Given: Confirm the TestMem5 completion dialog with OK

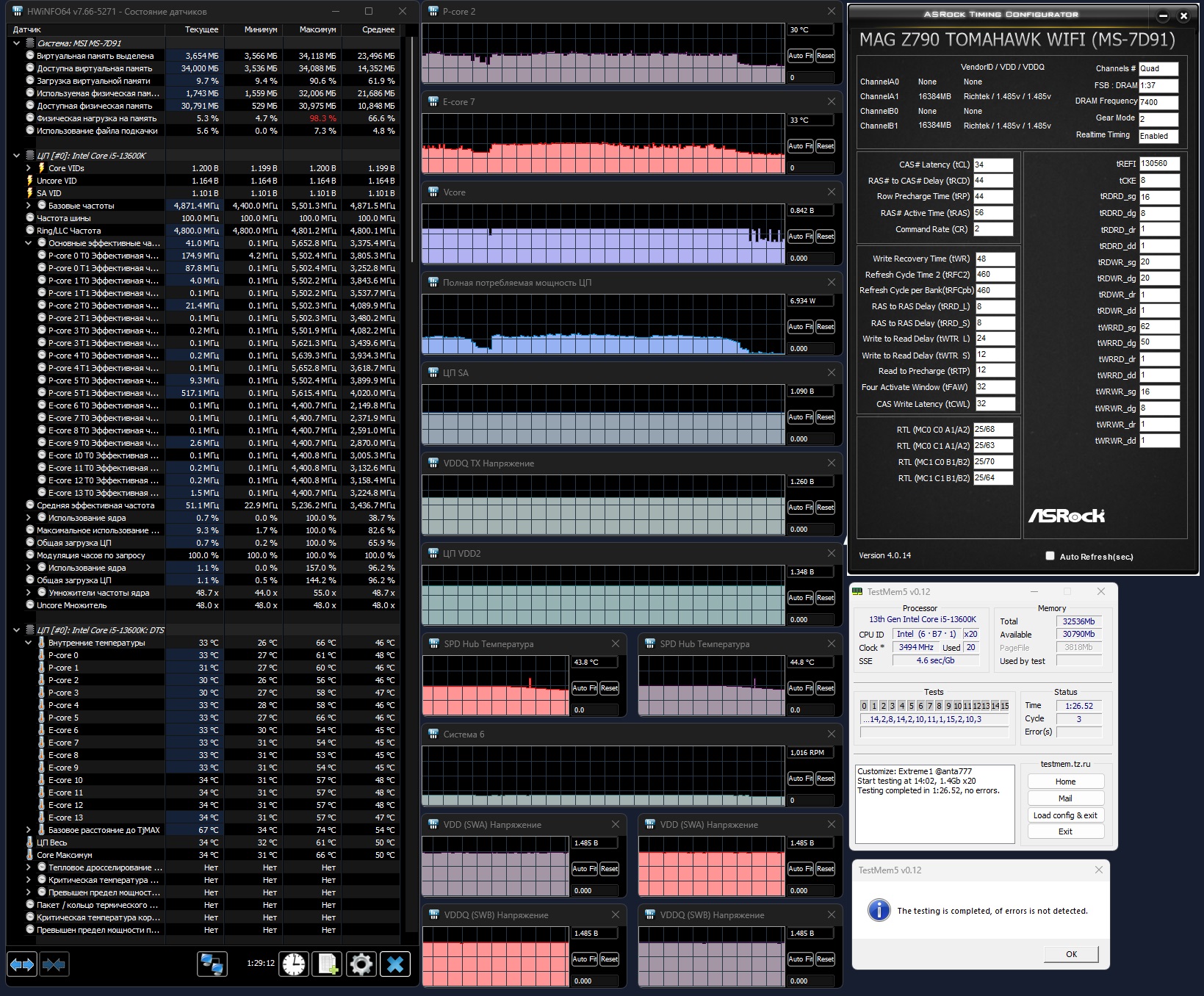Looking at the screenshot, I should pos(1071,954).
